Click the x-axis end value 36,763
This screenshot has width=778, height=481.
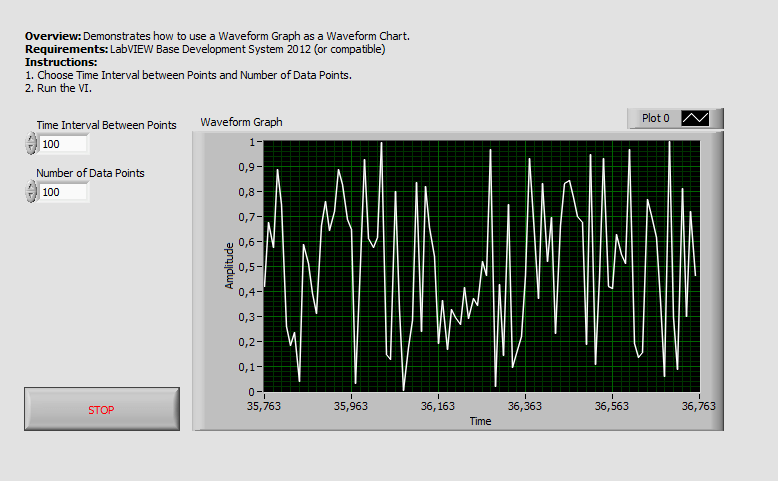point(699,406)
